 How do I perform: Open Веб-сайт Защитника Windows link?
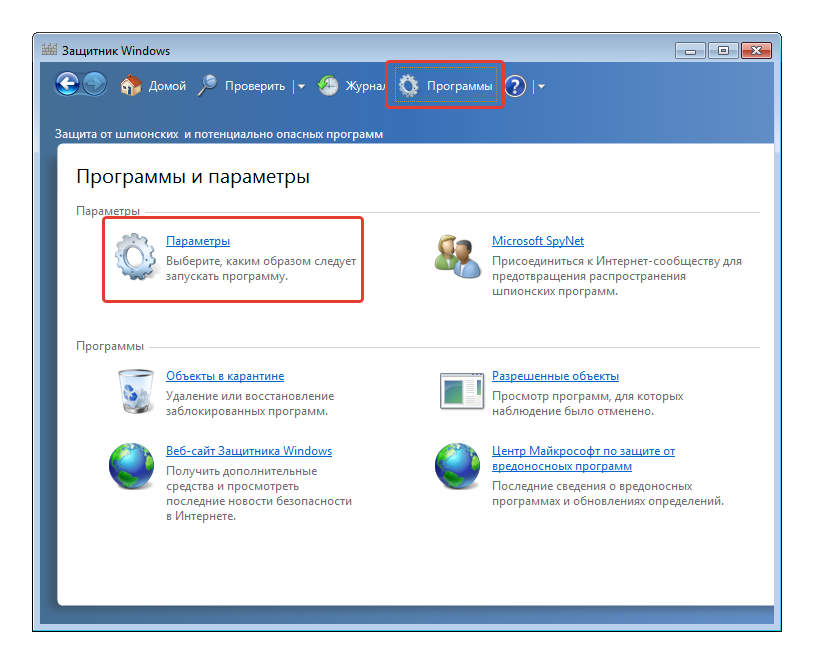249,451
